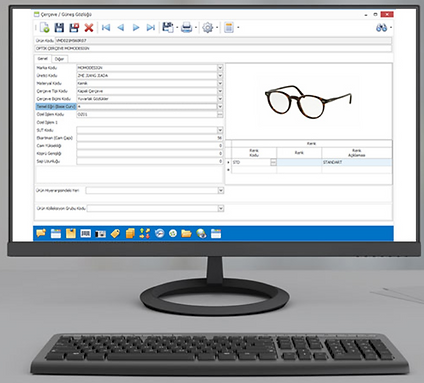The width and height of the screenshot is (424, 383).
Task: Click the green recycle circle icon in the bottom bar
Action: [173, 233]
